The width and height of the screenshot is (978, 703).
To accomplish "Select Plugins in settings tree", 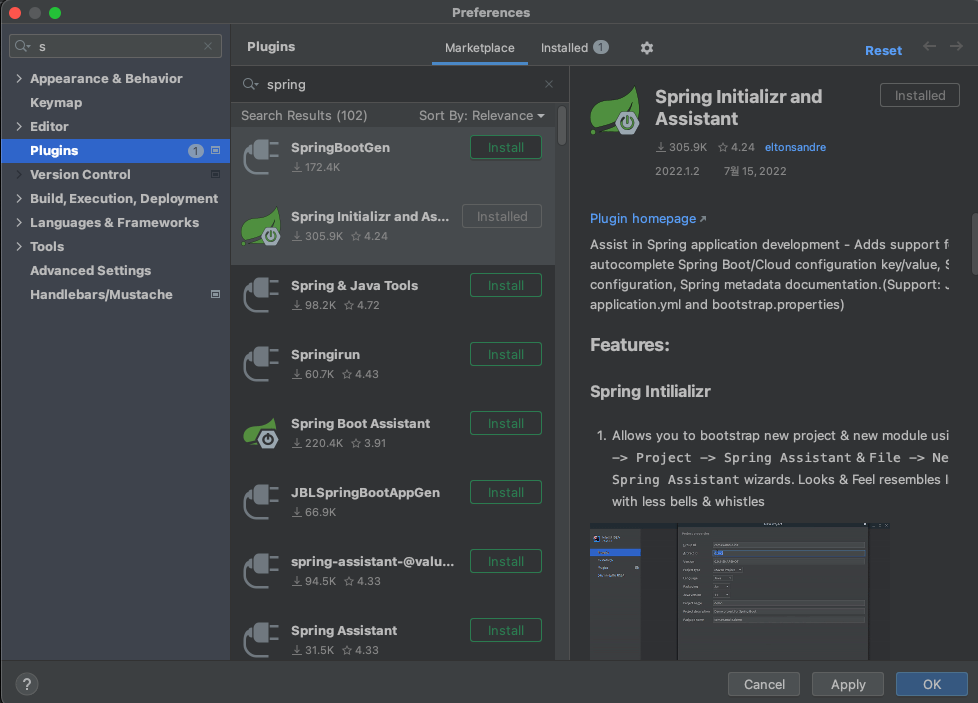I will pyautogui.click(x=115, y=150).
